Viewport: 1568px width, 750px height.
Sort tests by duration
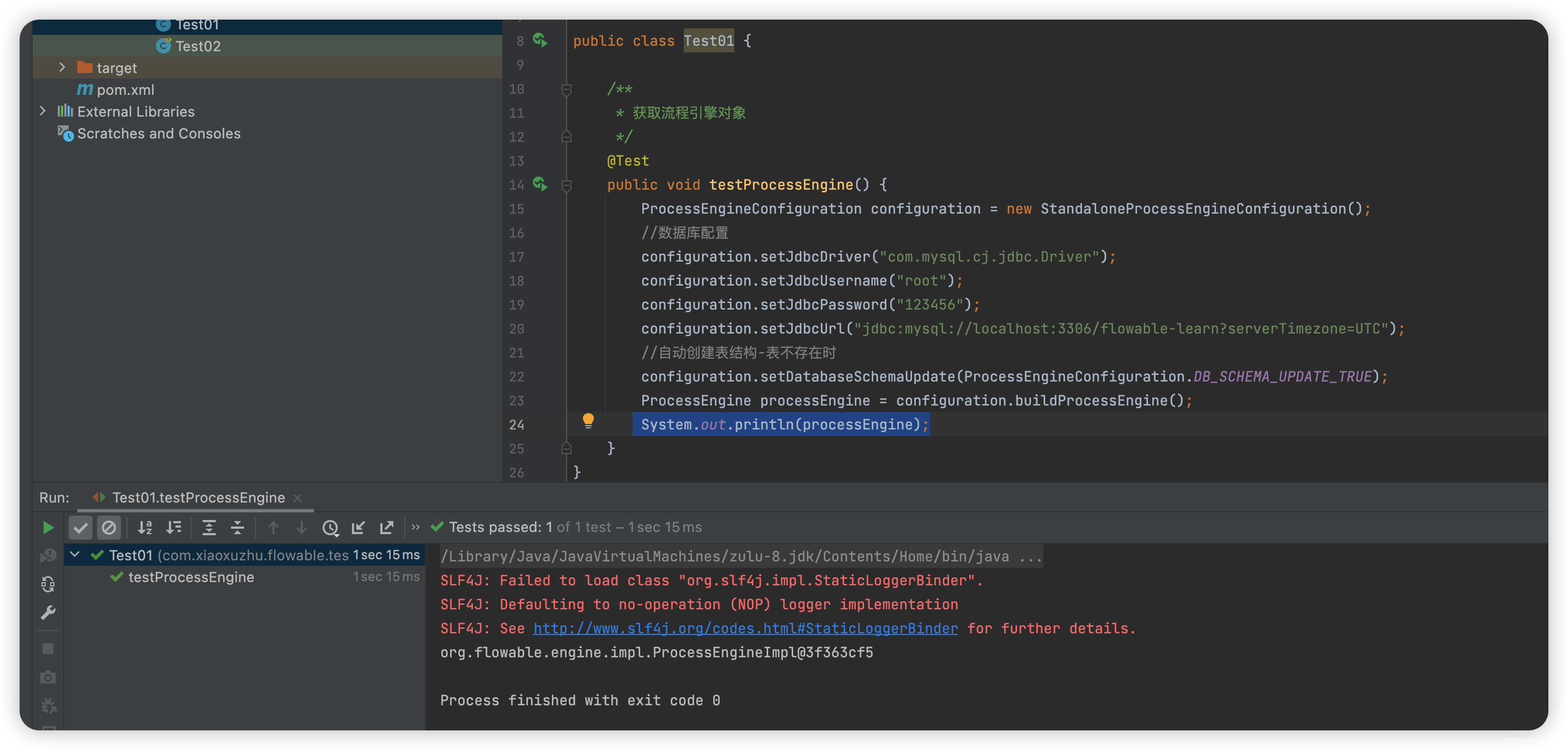174,527
